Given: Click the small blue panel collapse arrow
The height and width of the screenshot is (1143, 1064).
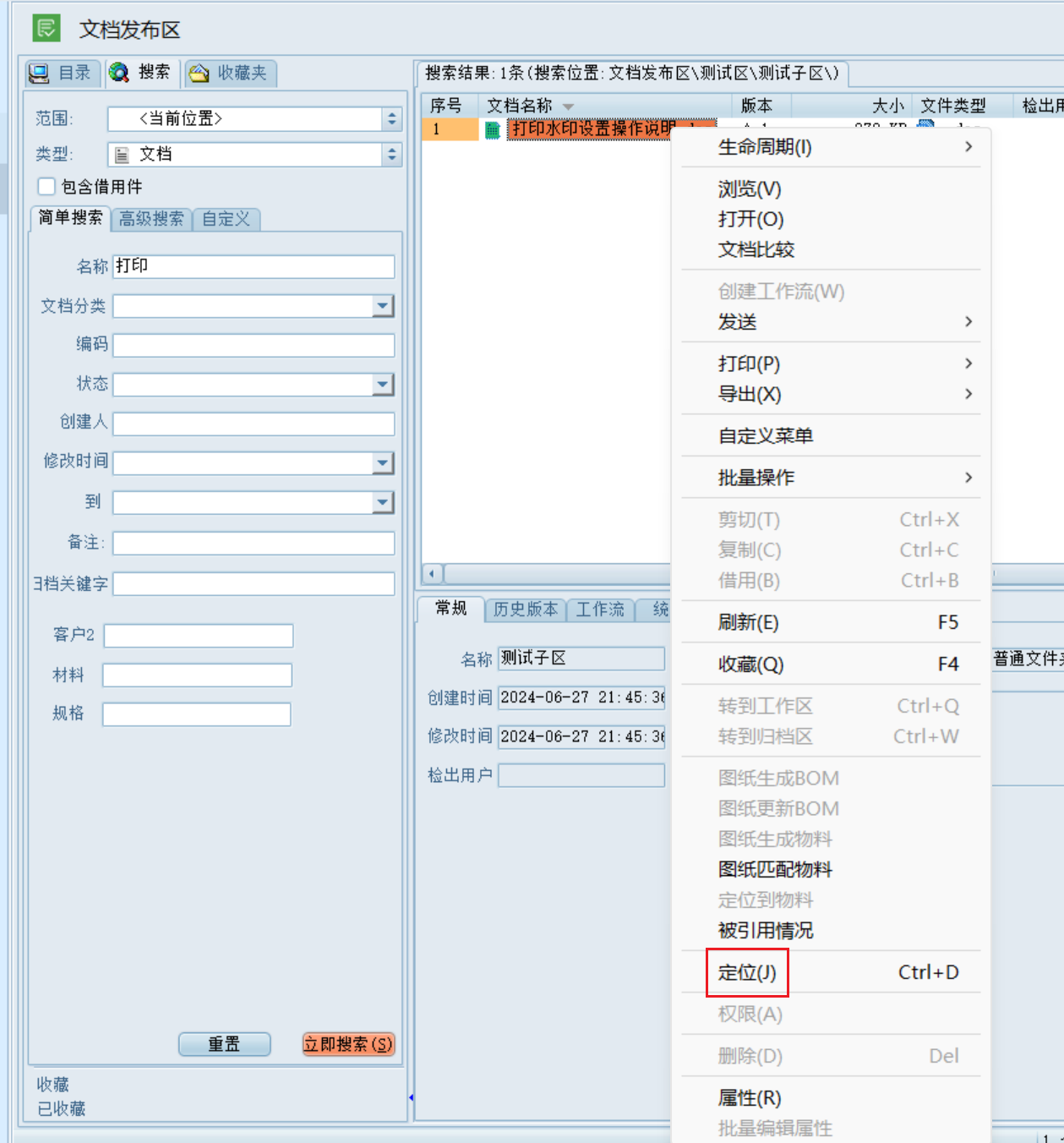Looking at the screenshot, I should point(411,1097).
